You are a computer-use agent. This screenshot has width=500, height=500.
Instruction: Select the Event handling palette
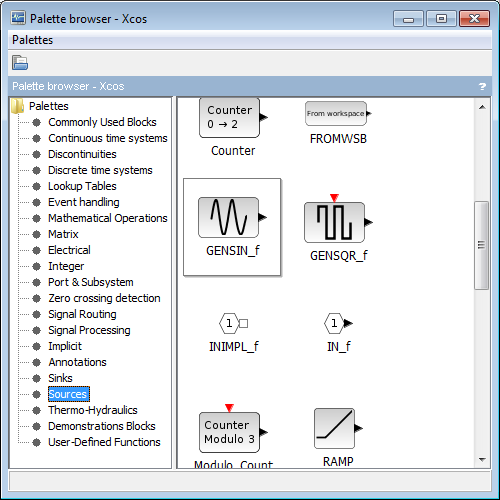tap(84, 202)
